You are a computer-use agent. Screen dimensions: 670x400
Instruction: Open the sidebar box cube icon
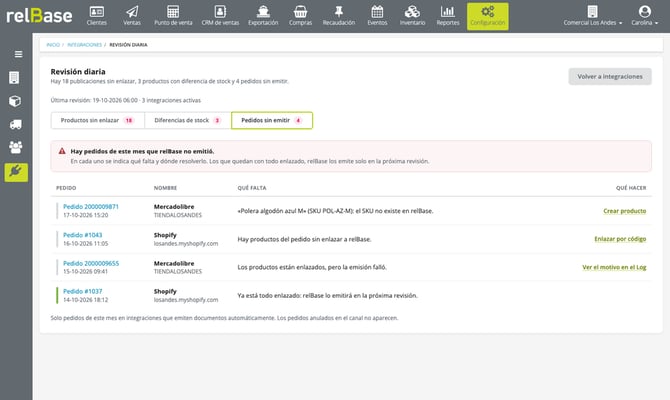(15, 101)
